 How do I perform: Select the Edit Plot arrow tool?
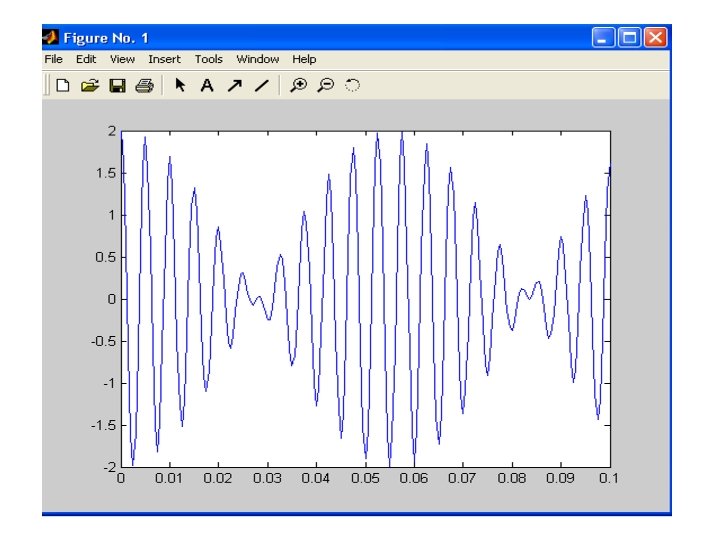pos(180,85)
